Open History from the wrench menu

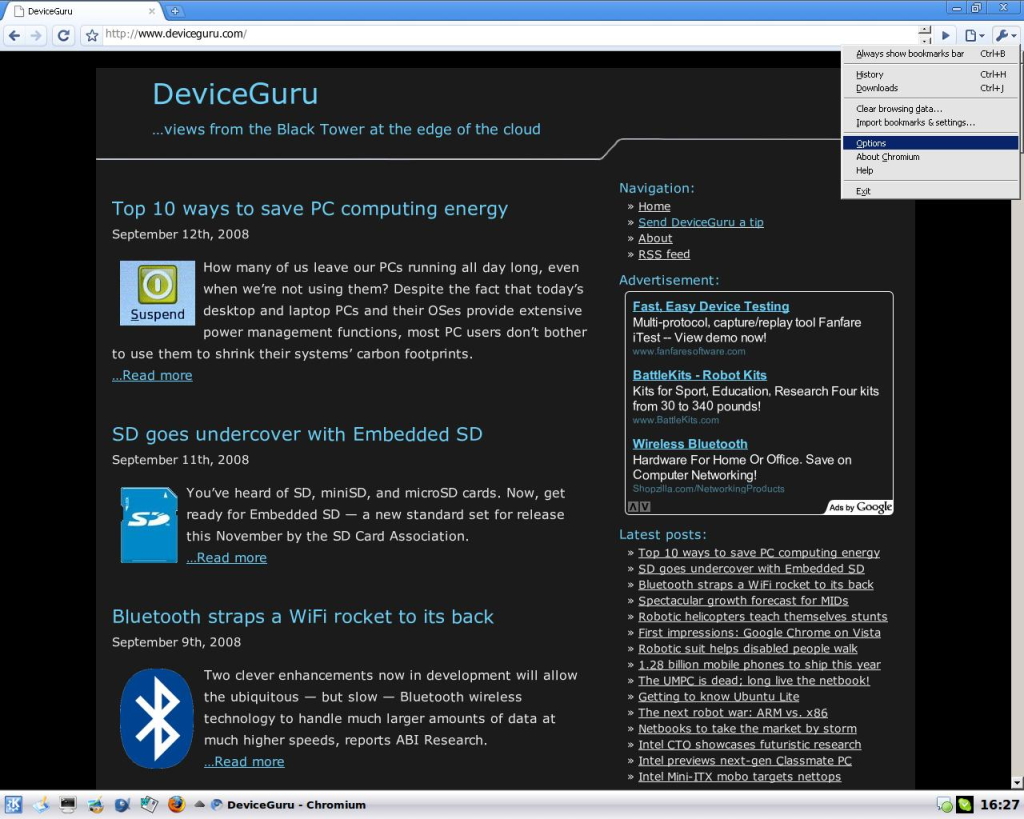931,74
